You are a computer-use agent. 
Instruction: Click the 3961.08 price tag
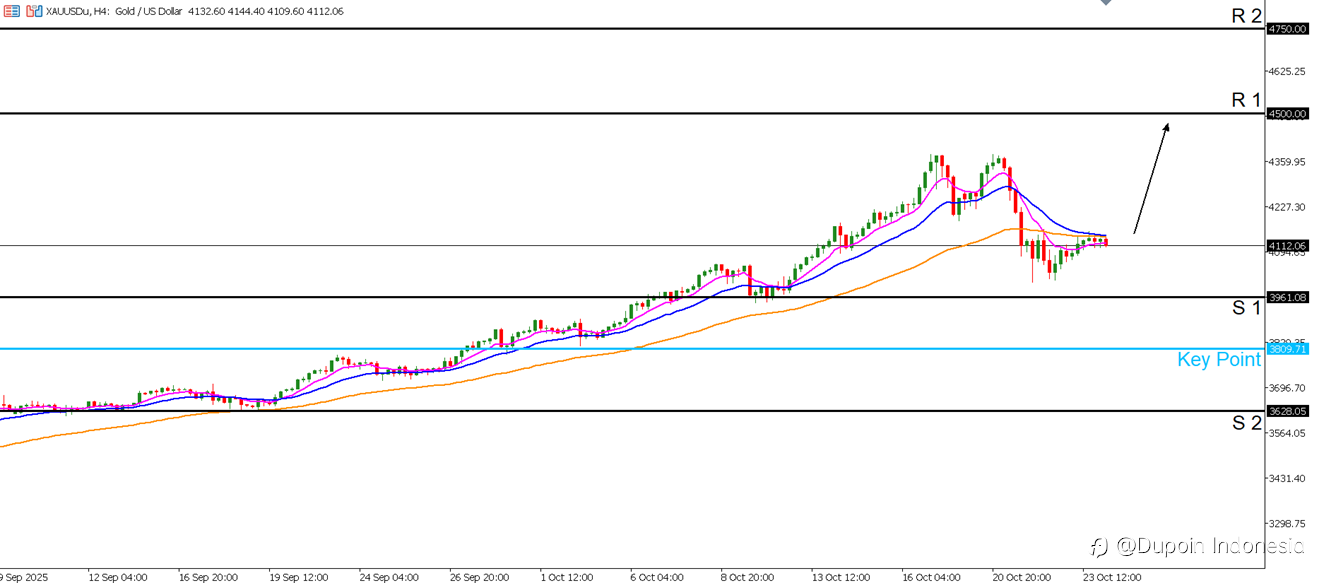(x=1287, y=297)
